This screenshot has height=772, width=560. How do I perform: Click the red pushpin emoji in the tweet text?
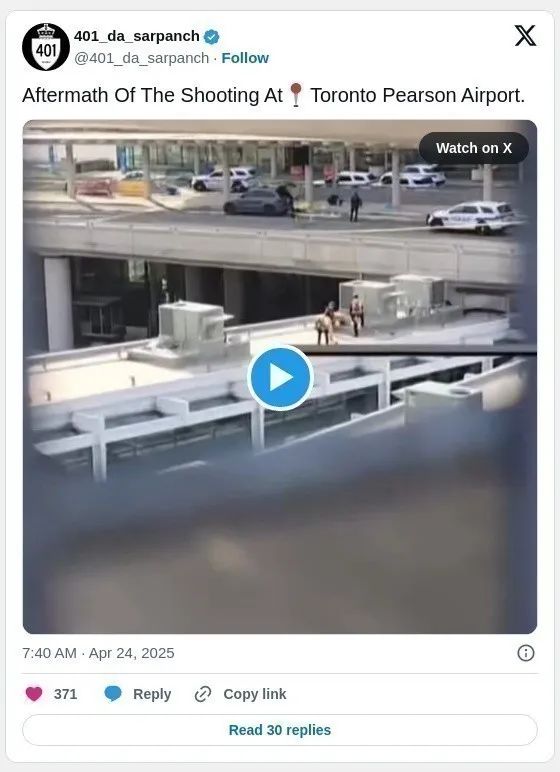pos(296,95)
